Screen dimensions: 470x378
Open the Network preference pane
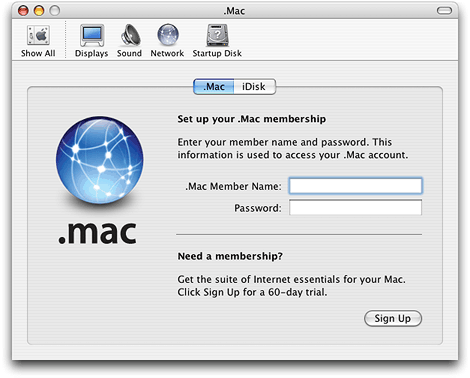coord(167,40)
